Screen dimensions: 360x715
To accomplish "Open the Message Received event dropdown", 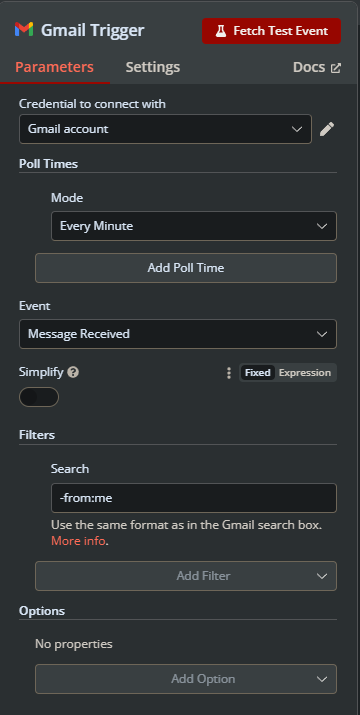I will [178, 334].
